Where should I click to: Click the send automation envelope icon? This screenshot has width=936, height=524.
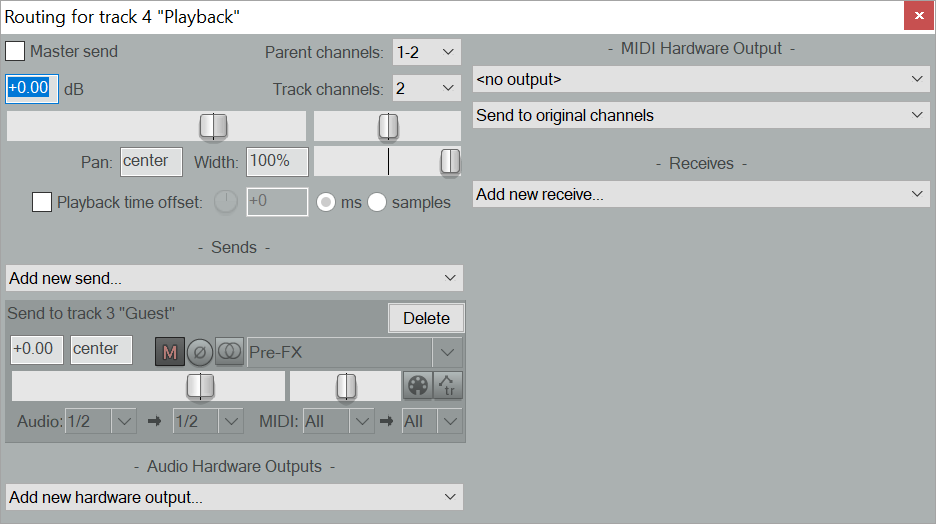tap(449, 385)
